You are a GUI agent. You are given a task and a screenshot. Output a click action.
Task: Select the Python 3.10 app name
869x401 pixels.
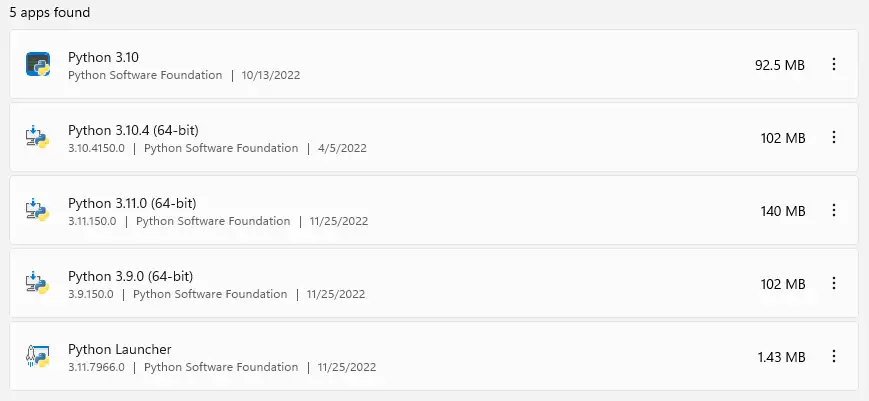point(104,57)
